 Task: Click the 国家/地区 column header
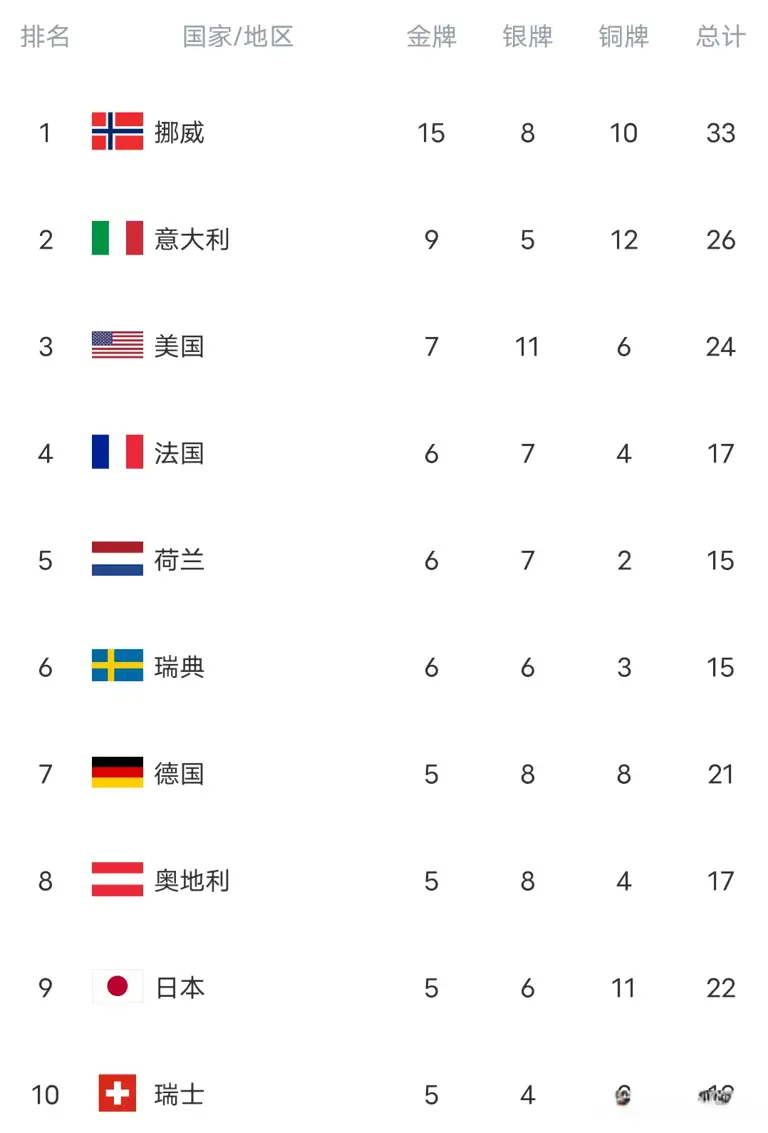(x=238, y=36)
